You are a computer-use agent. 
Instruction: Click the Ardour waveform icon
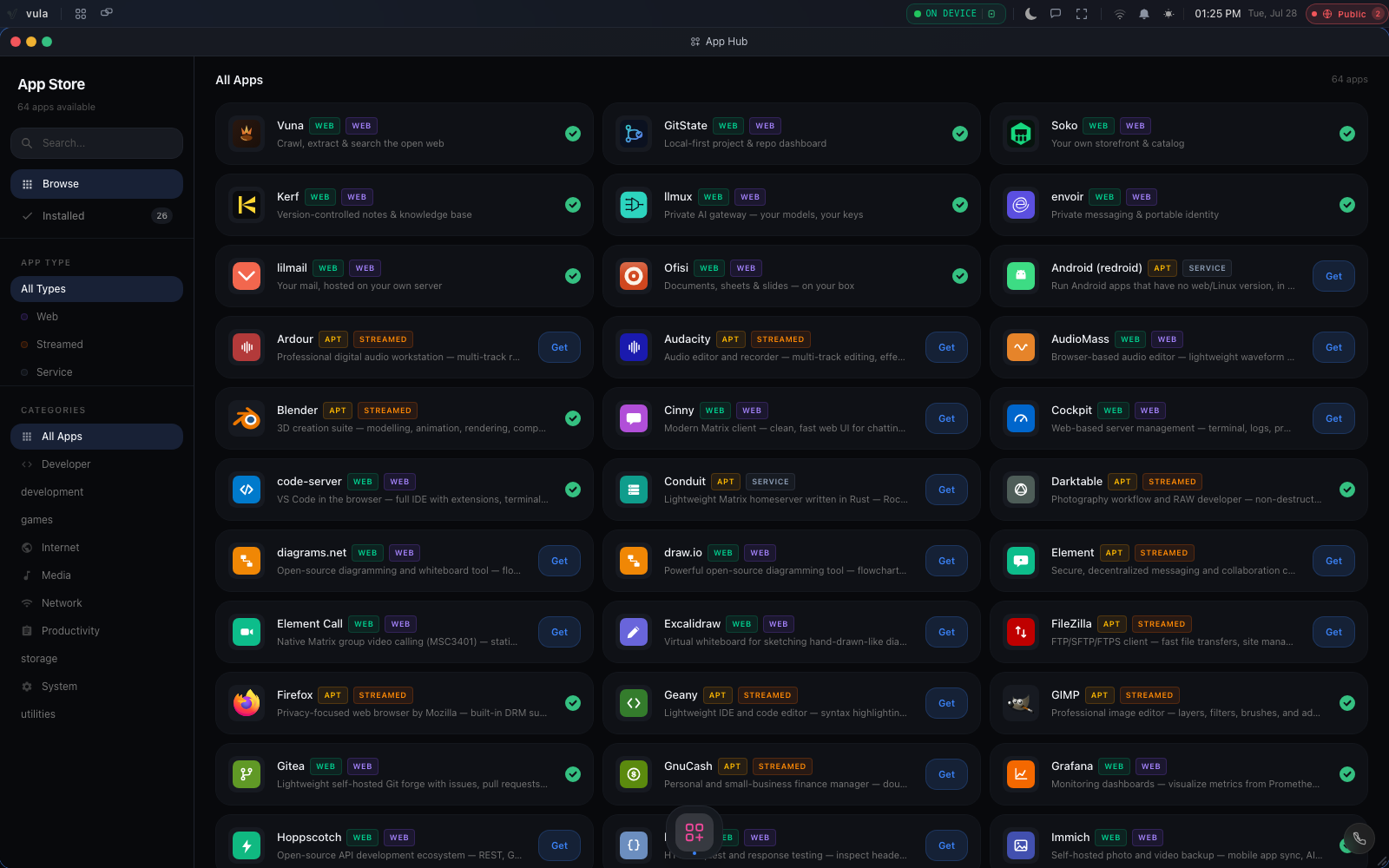tap(247, 347)
